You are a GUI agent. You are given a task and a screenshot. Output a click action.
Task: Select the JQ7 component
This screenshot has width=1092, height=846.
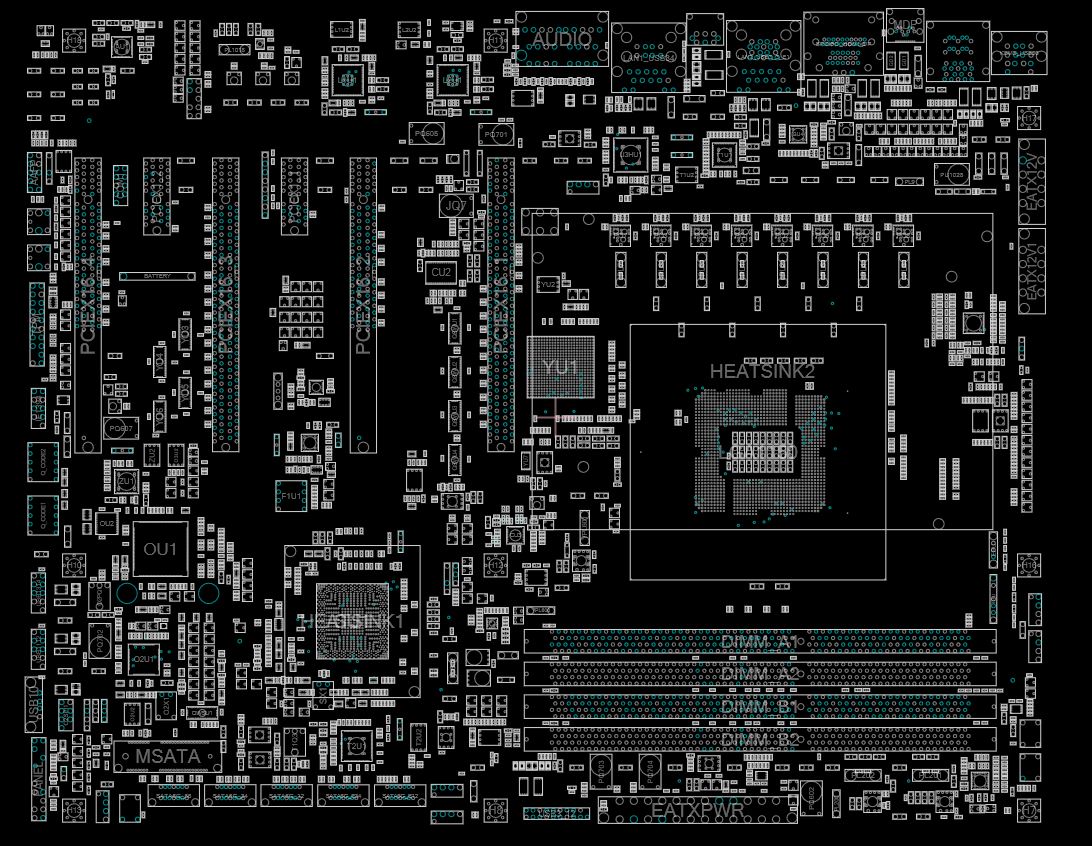(x=454, y=206)
